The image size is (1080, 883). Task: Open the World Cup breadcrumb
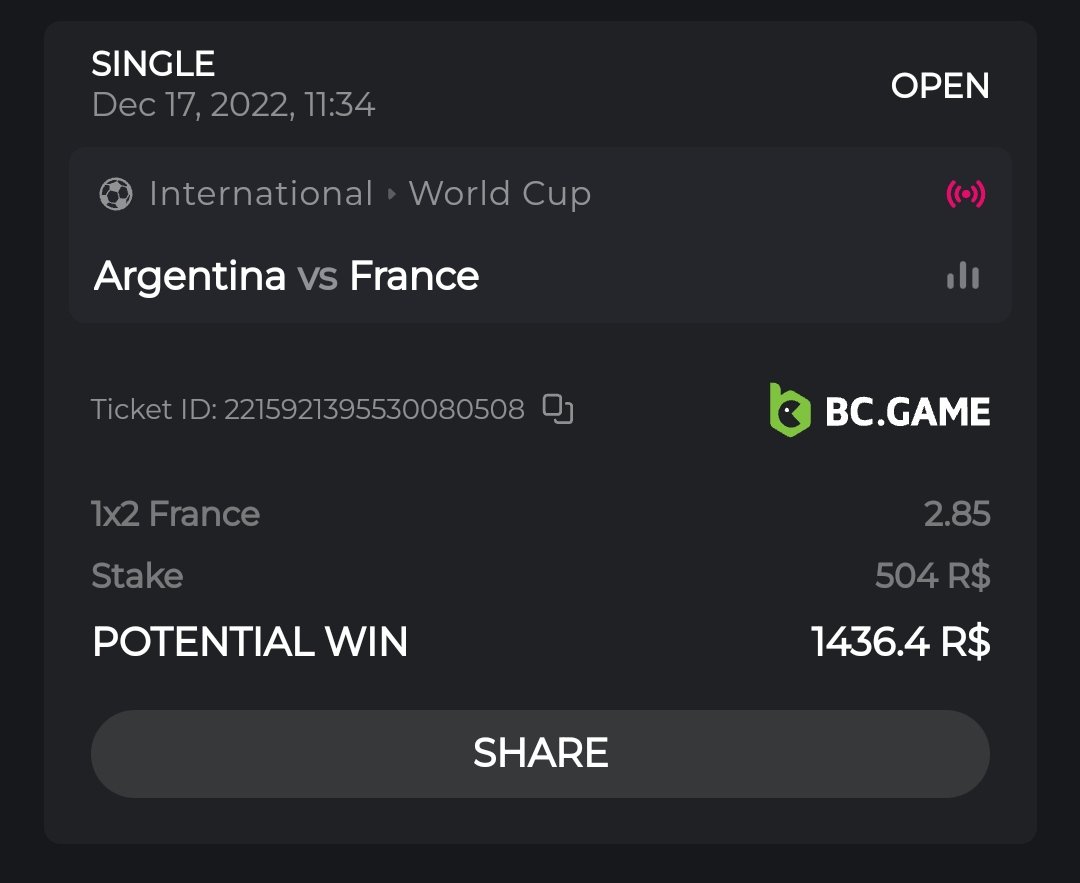[499, 194]
